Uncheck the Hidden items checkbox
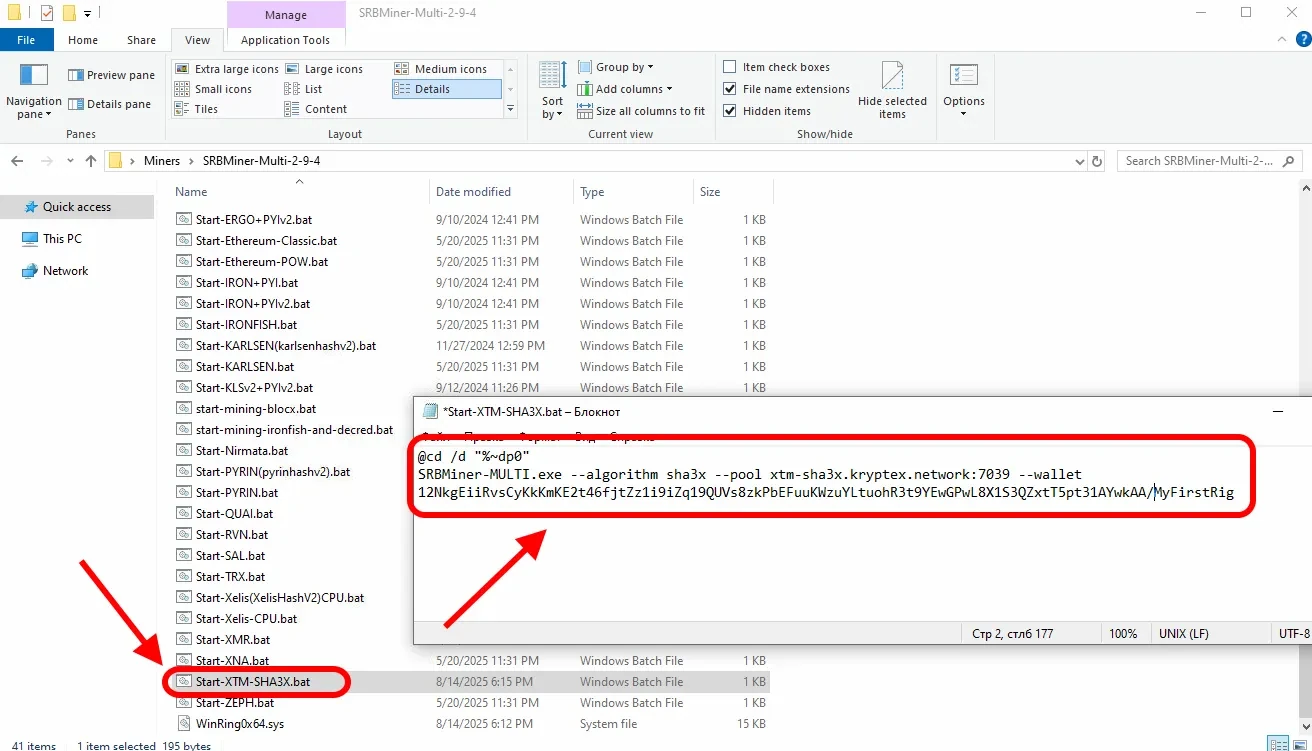Viewport: 1312px width, 751px height. coord(730,111)
